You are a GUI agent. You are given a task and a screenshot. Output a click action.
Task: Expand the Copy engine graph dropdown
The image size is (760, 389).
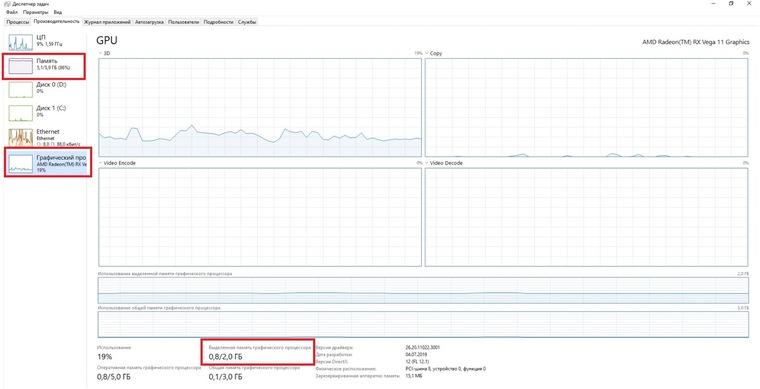click(x=427, y=53)
